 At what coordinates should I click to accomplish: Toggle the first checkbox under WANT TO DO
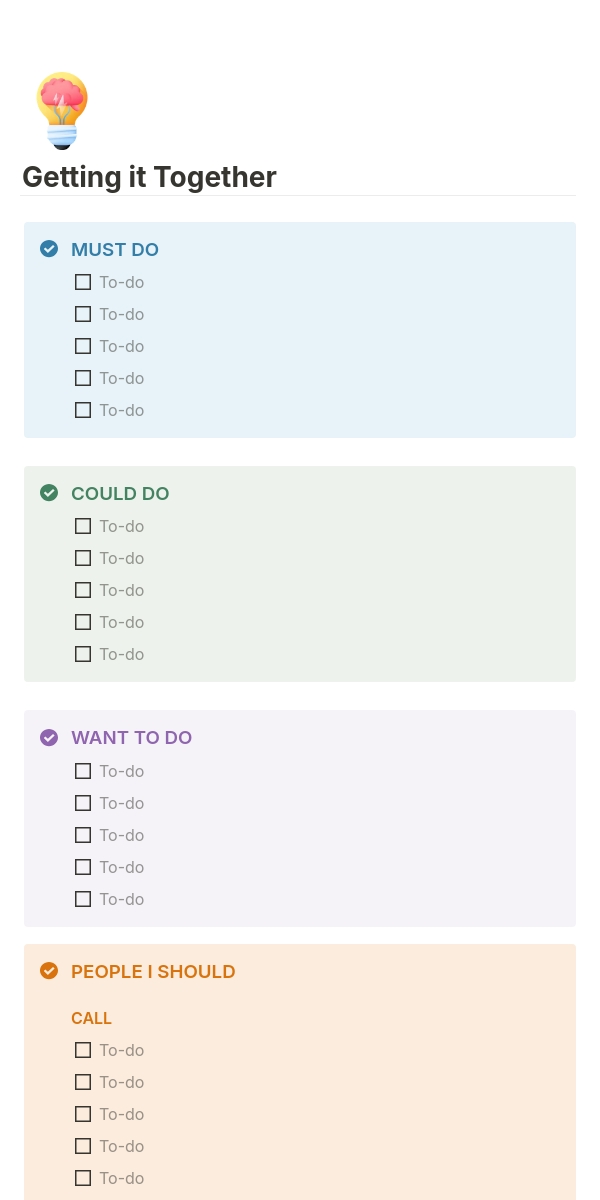(83, 771)
